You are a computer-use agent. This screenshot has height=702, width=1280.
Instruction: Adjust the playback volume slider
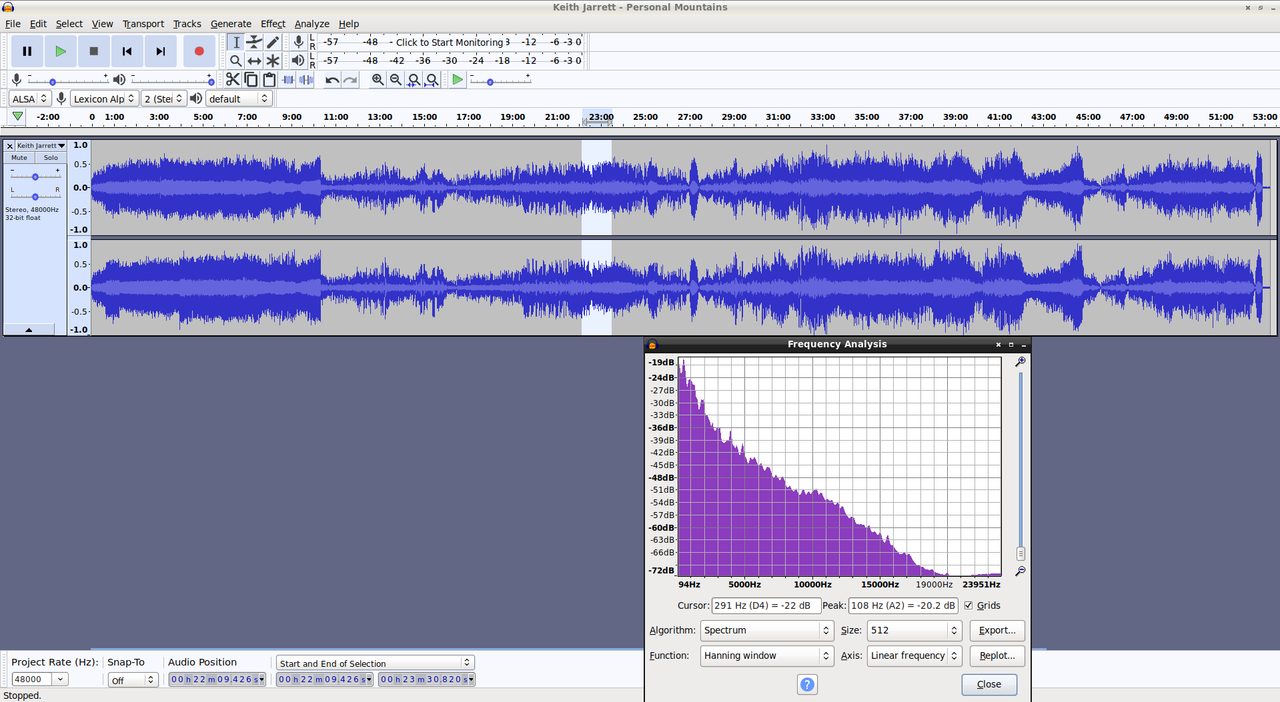pyautogui.click(x=171, y=80)
